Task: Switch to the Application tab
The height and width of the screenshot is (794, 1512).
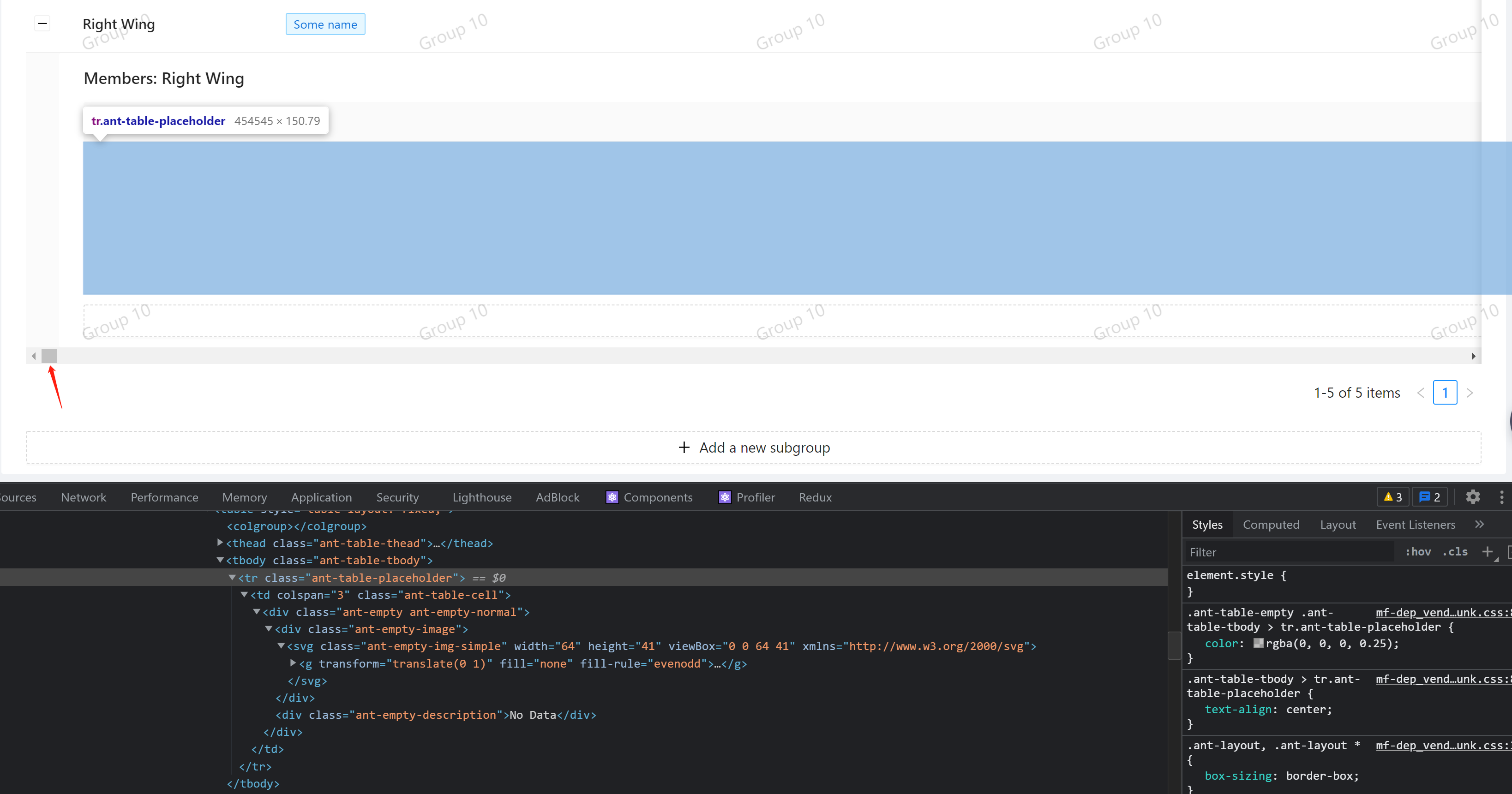Action: [321, 497]
